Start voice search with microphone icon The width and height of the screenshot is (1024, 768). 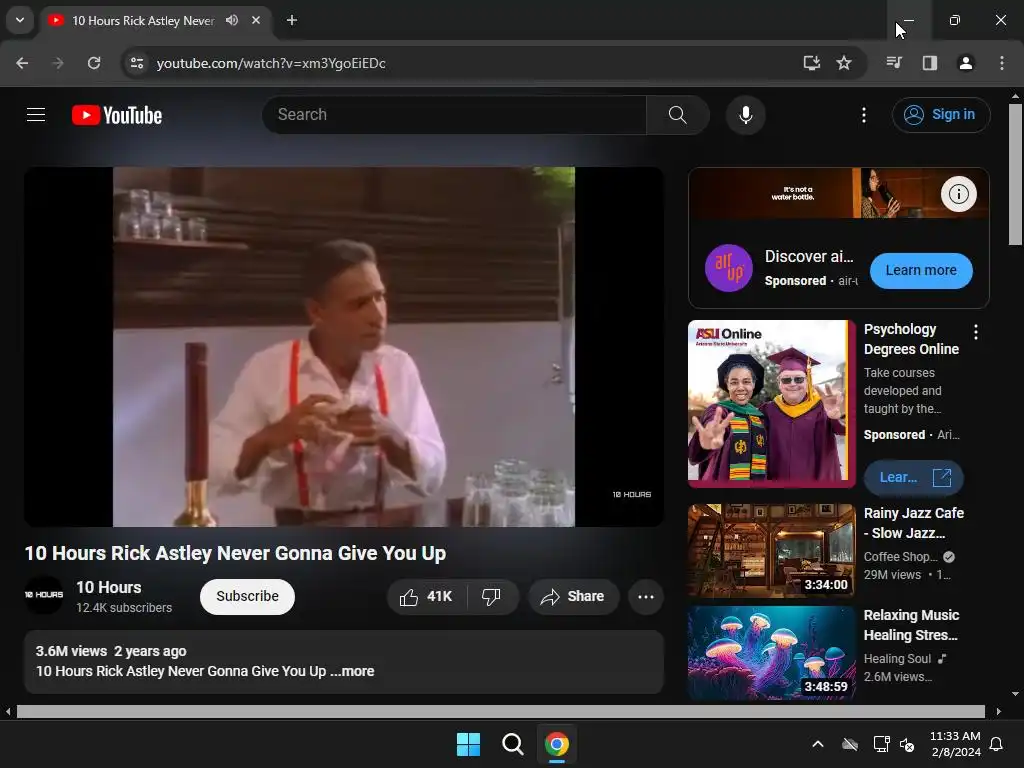745,115
